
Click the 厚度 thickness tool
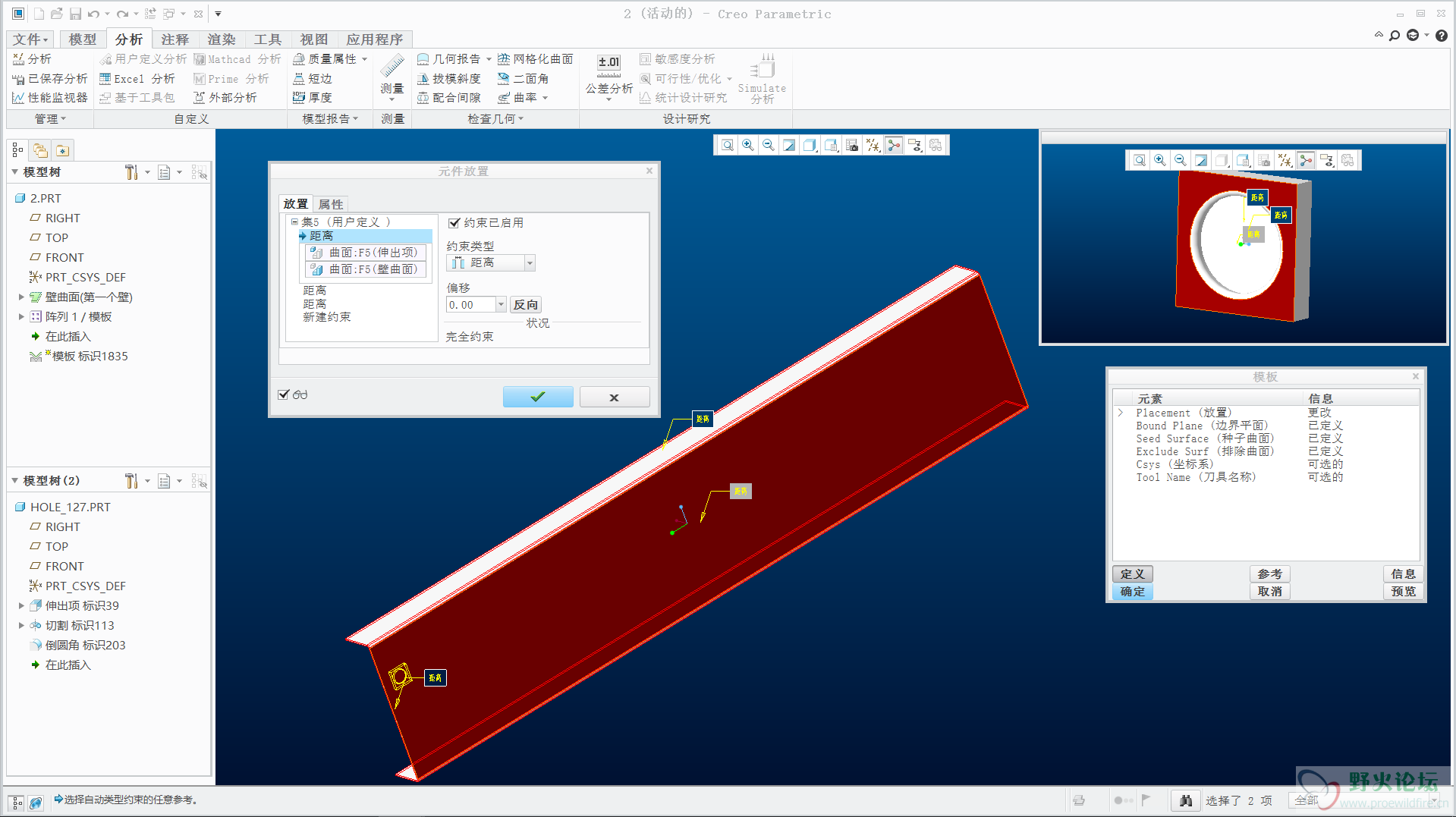pos(313,97)
